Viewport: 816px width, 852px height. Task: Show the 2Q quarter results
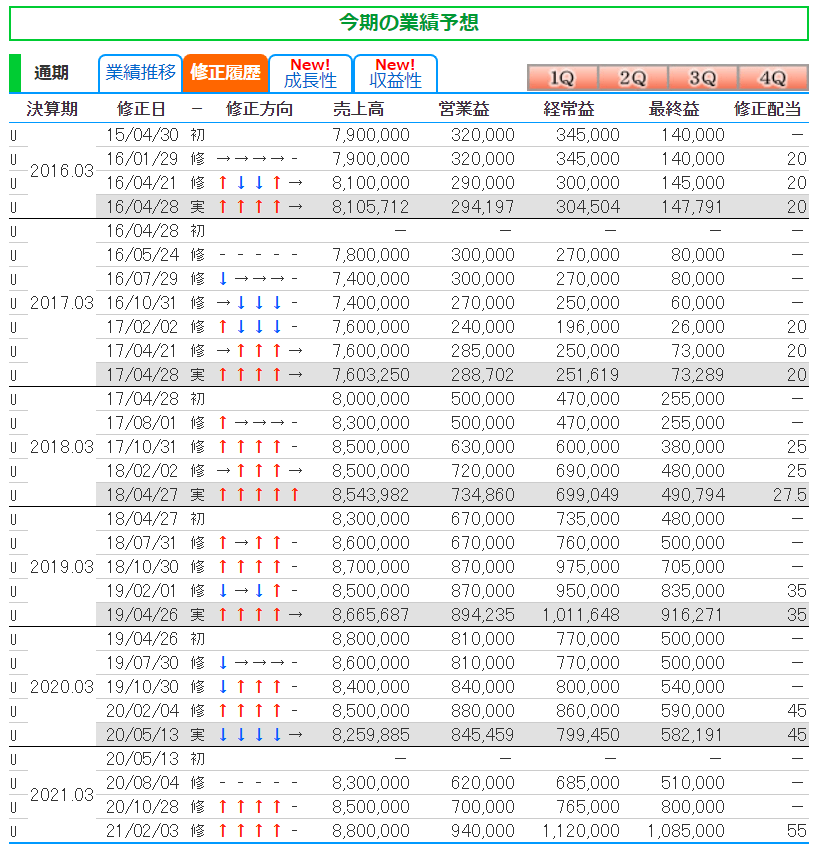632,78
